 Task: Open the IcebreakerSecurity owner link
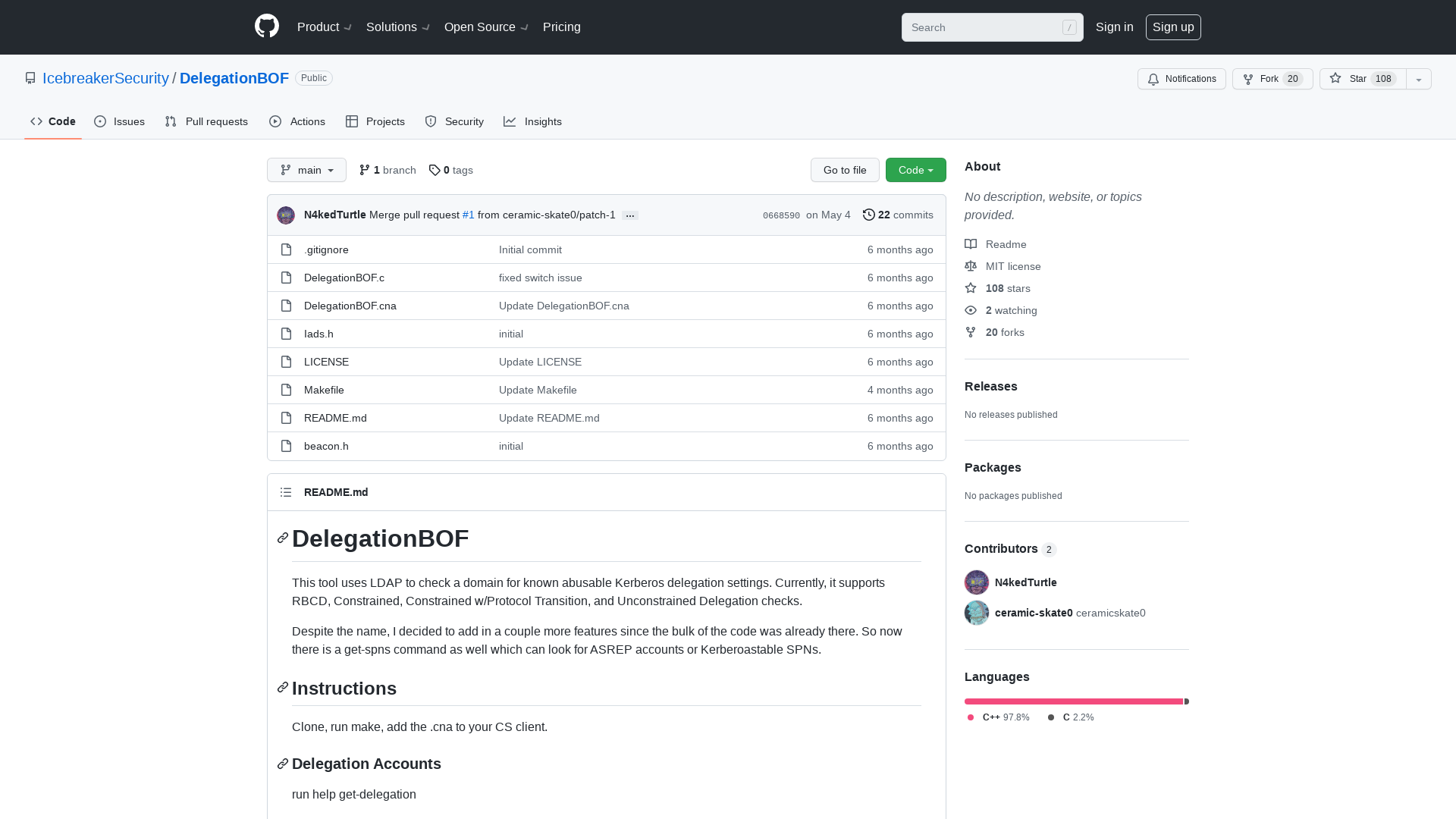105,78
